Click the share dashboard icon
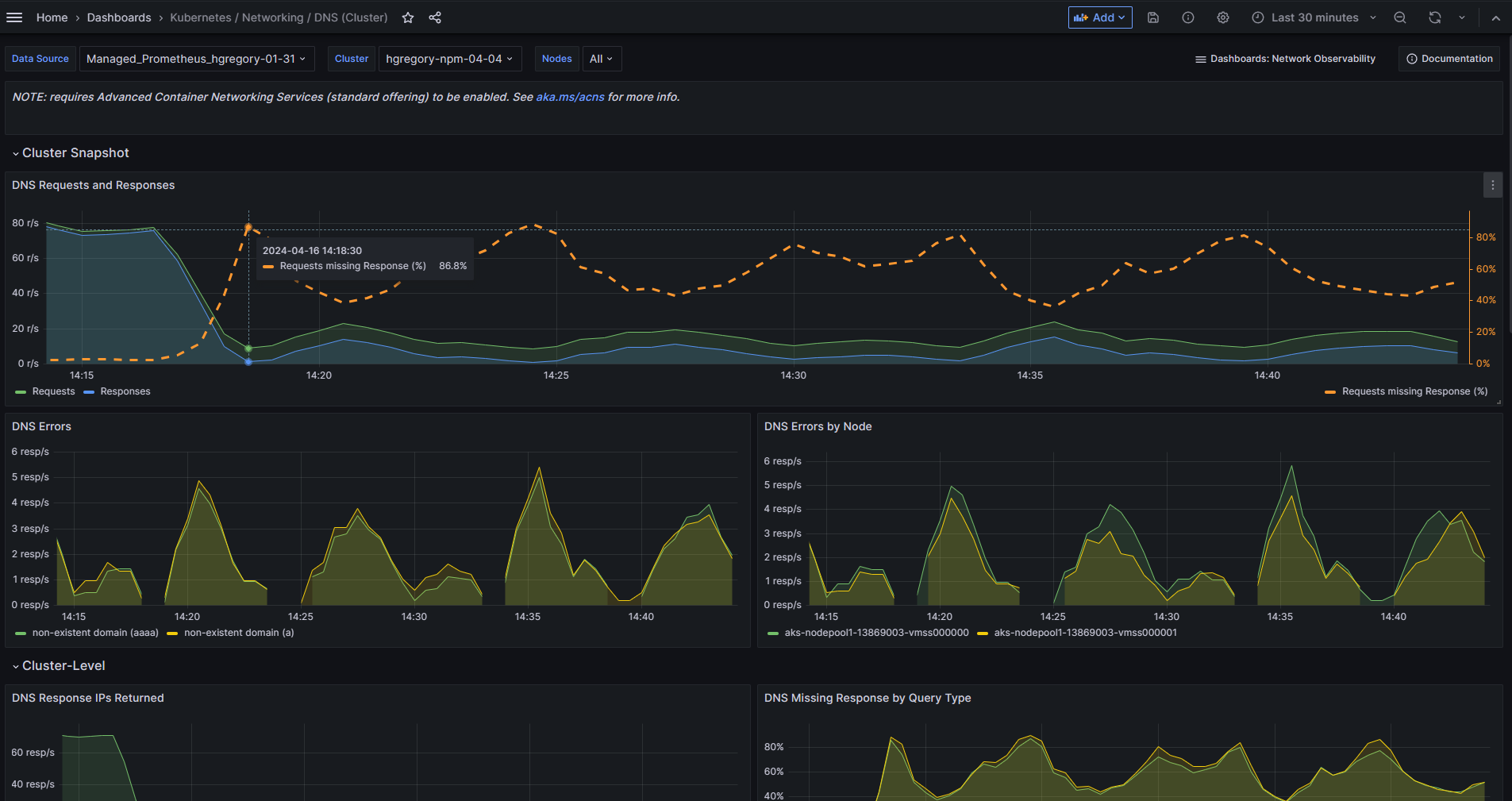The height and width of the screenshot is (801, 1512). click(x=435, y=17)
